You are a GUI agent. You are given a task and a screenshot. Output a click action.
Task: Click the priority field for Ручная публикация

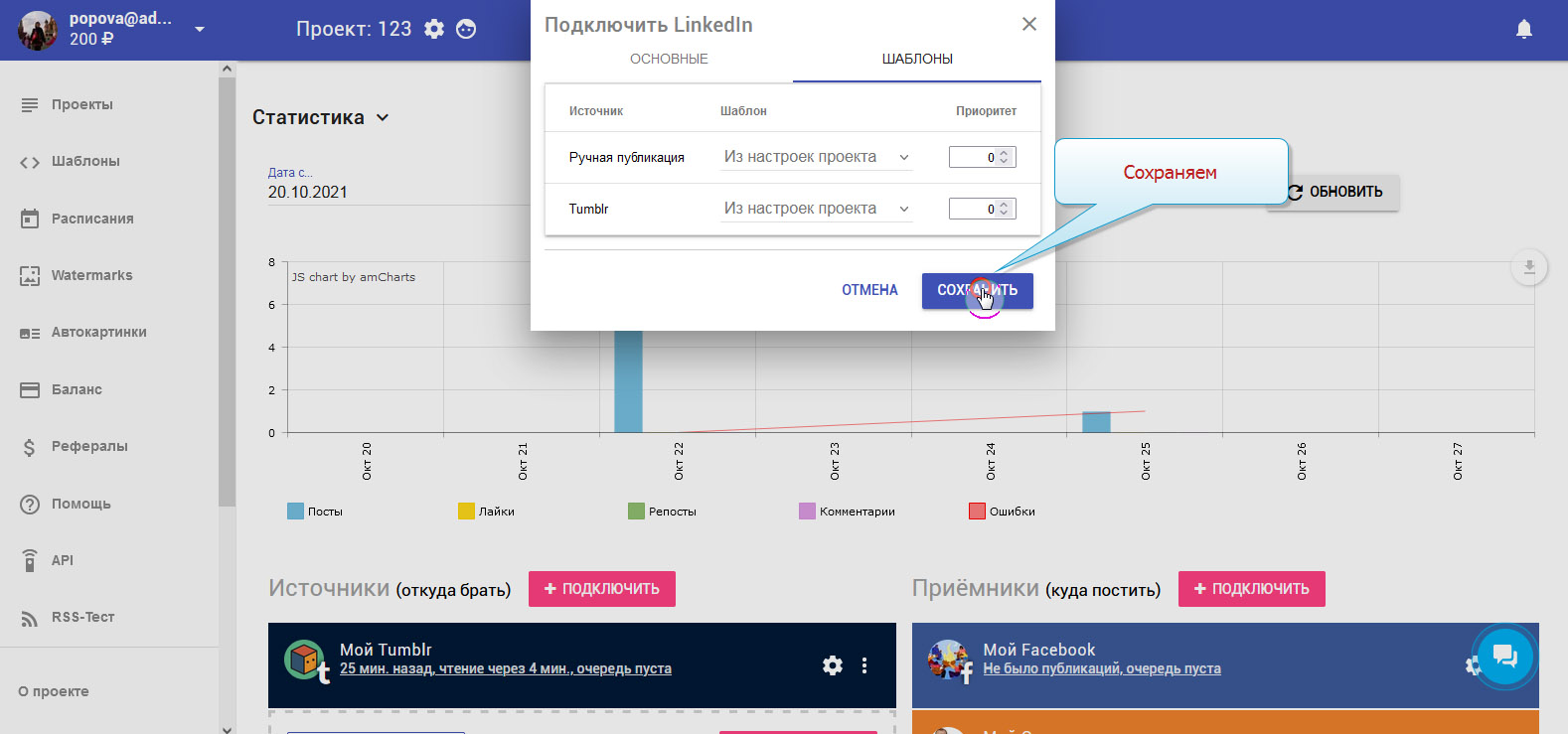coord(974,157)
